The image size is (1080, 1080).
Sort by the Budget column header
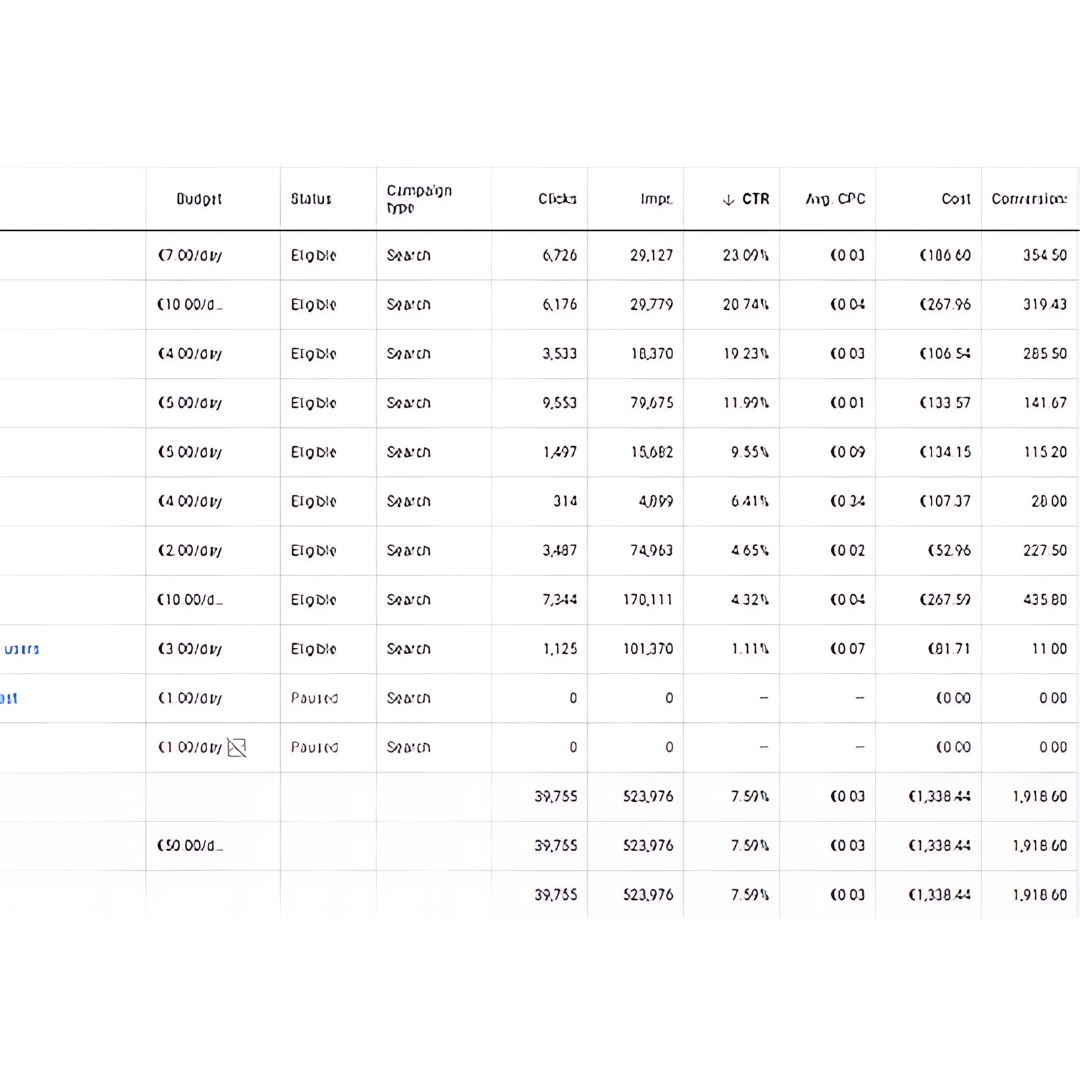(x=199, y=199)
